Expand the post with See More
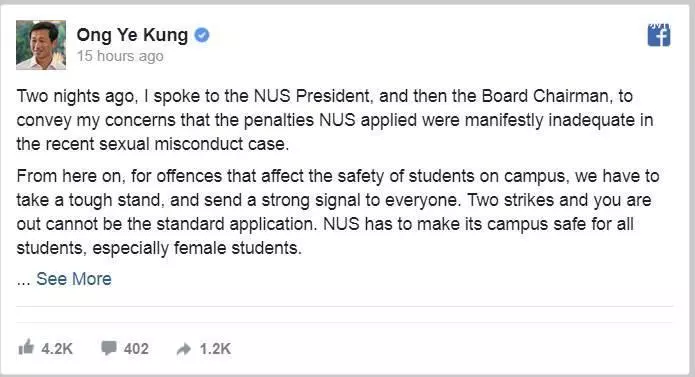The height and width of the screenshot is (377, 695). (74, 279)
